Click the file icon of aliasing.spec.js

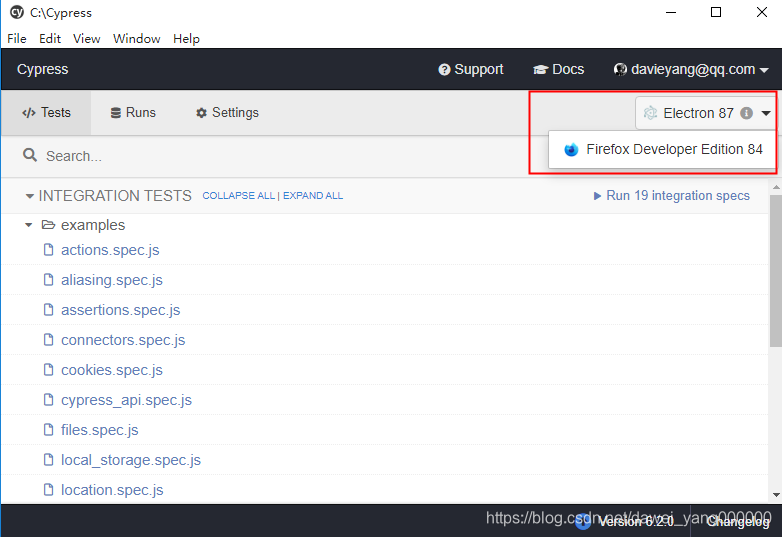48,280
